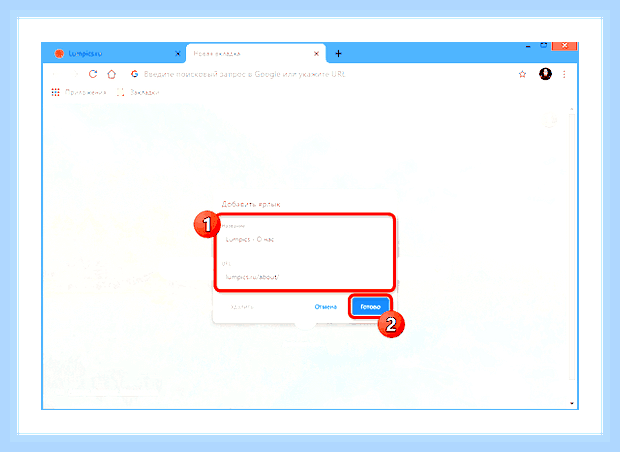Open the Закладки bookmarks folder
This screenshot has width=620, height=452.
point(138,92)
